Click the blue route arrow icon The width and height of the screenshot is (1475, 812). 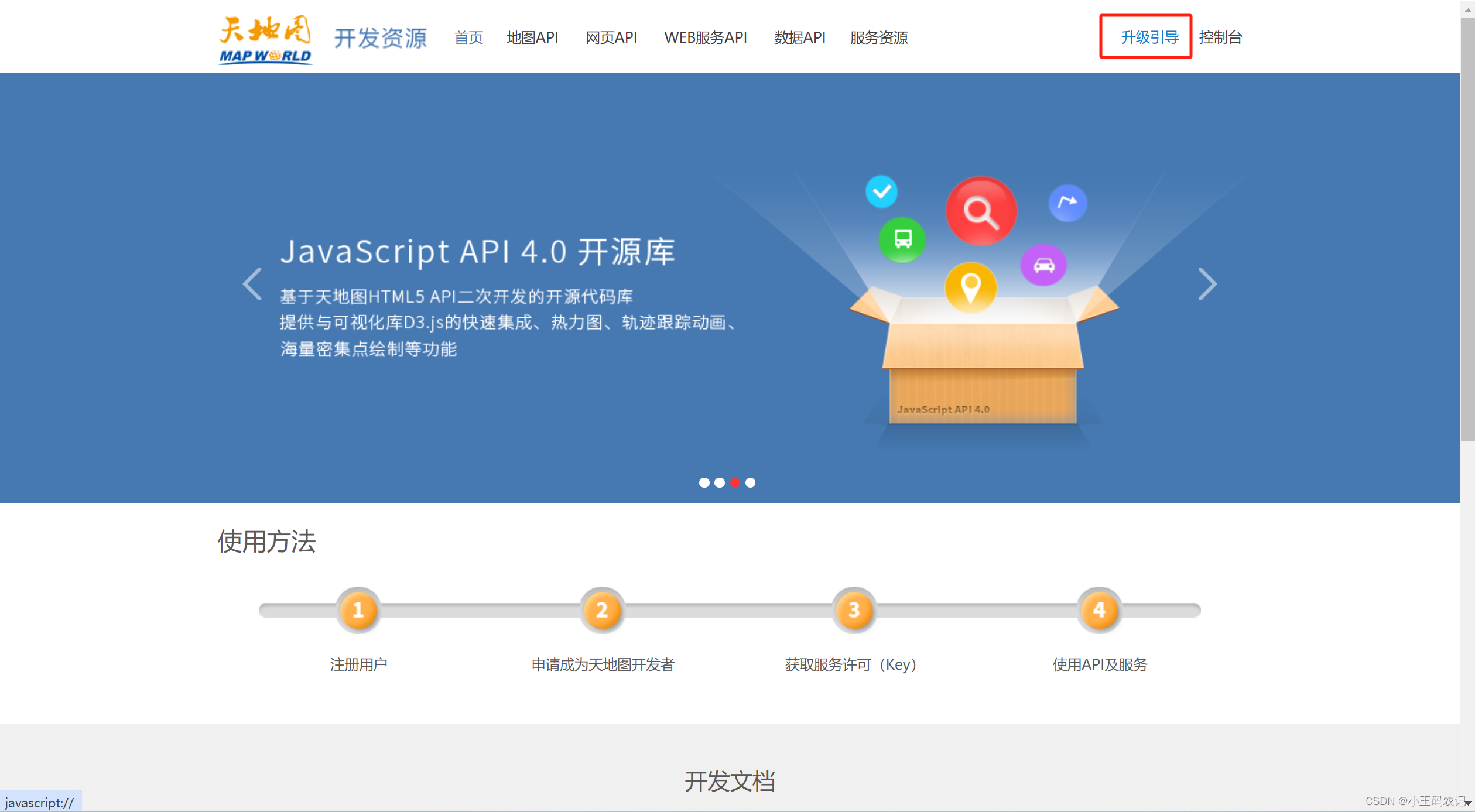pos(1067,203)
